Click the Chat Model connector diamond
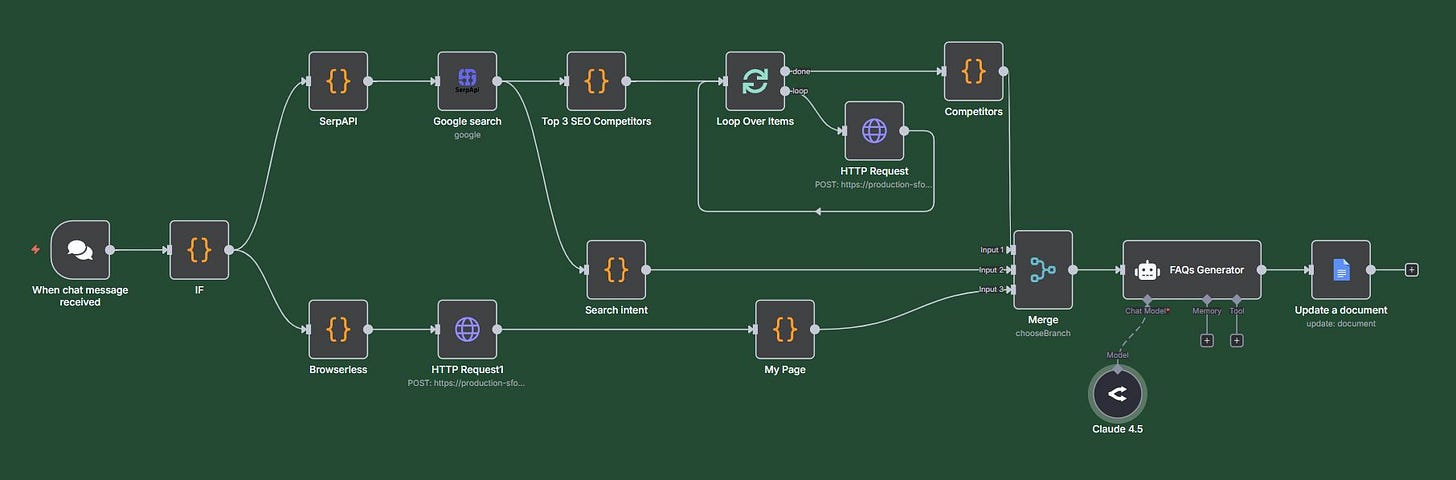The height and width of the screenshot is (480, 1456). 1147,299
